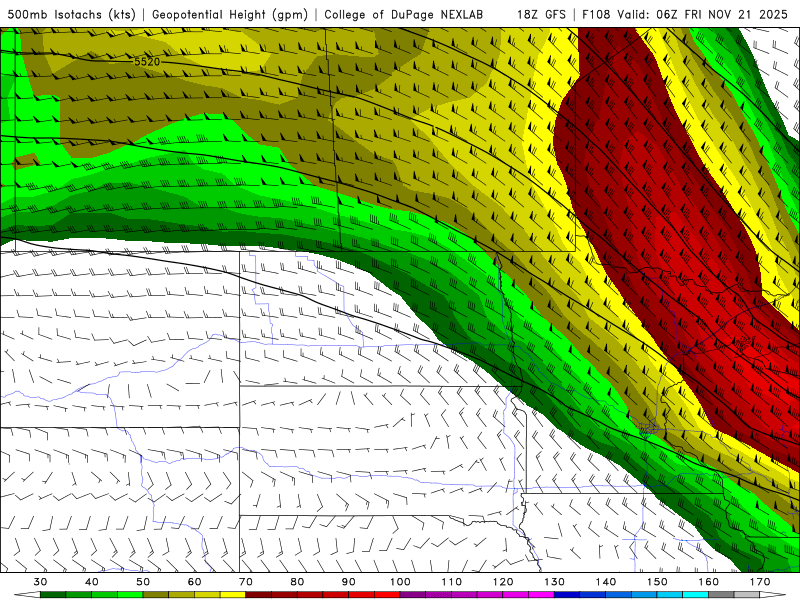Select the dark olive 50–55 kt colorbar swatch

[156, 594]
